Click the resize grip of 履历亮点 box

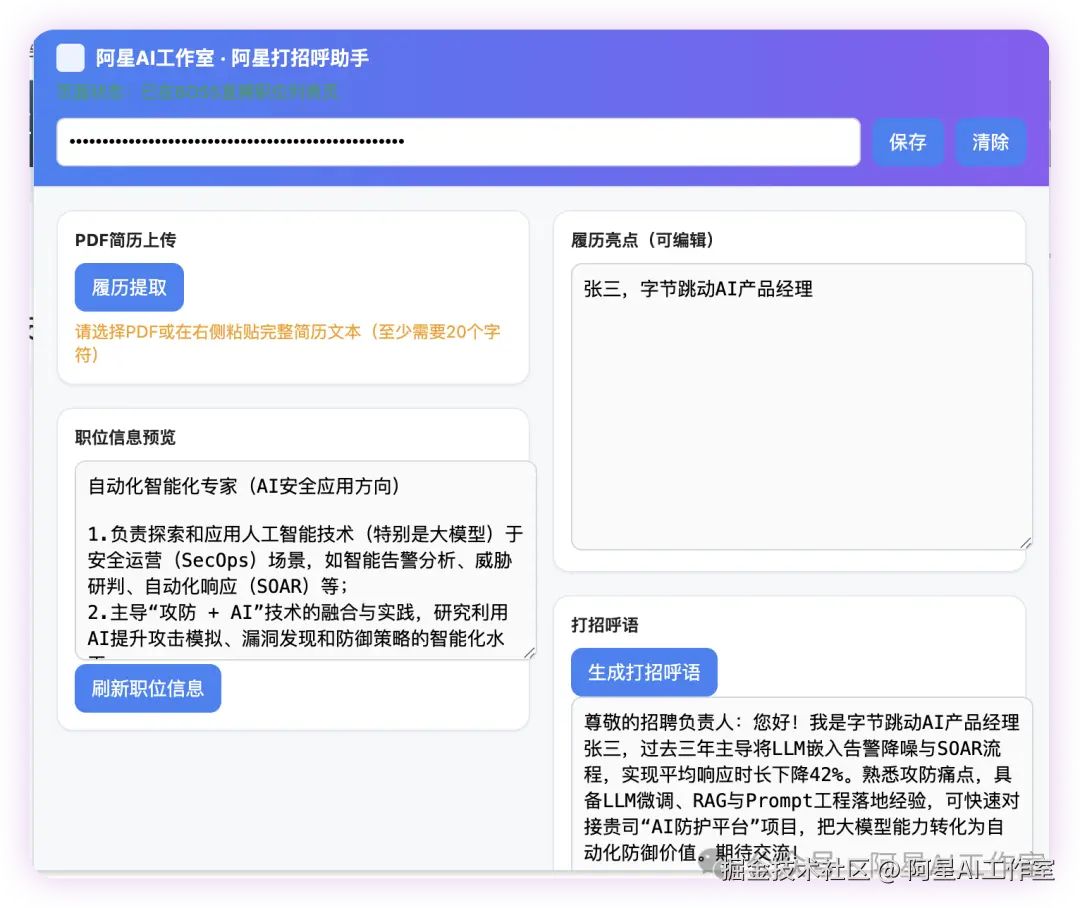click(1026, 541)
